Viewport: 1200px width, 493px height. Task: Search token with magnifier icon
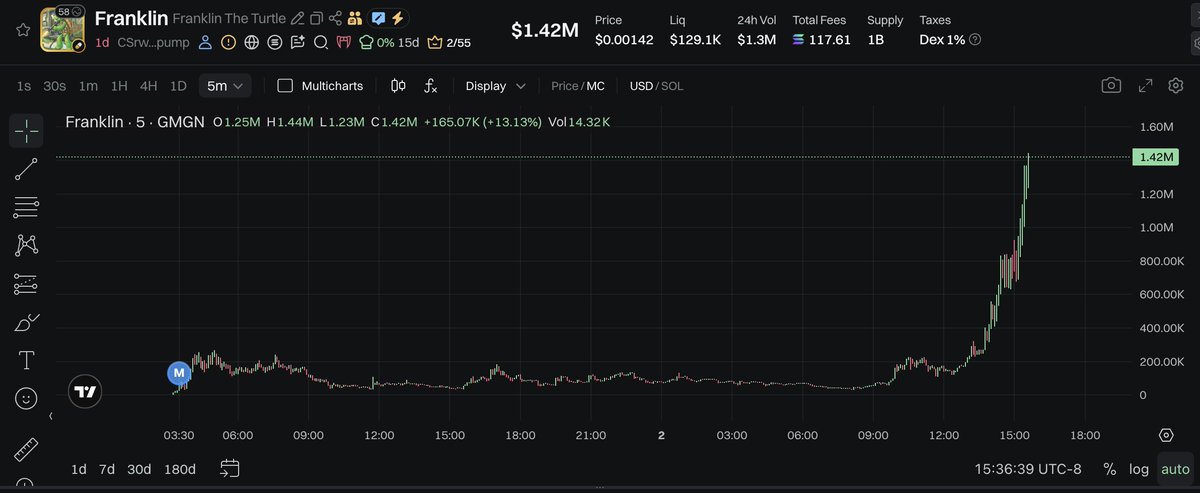click(x=320, y=42)
